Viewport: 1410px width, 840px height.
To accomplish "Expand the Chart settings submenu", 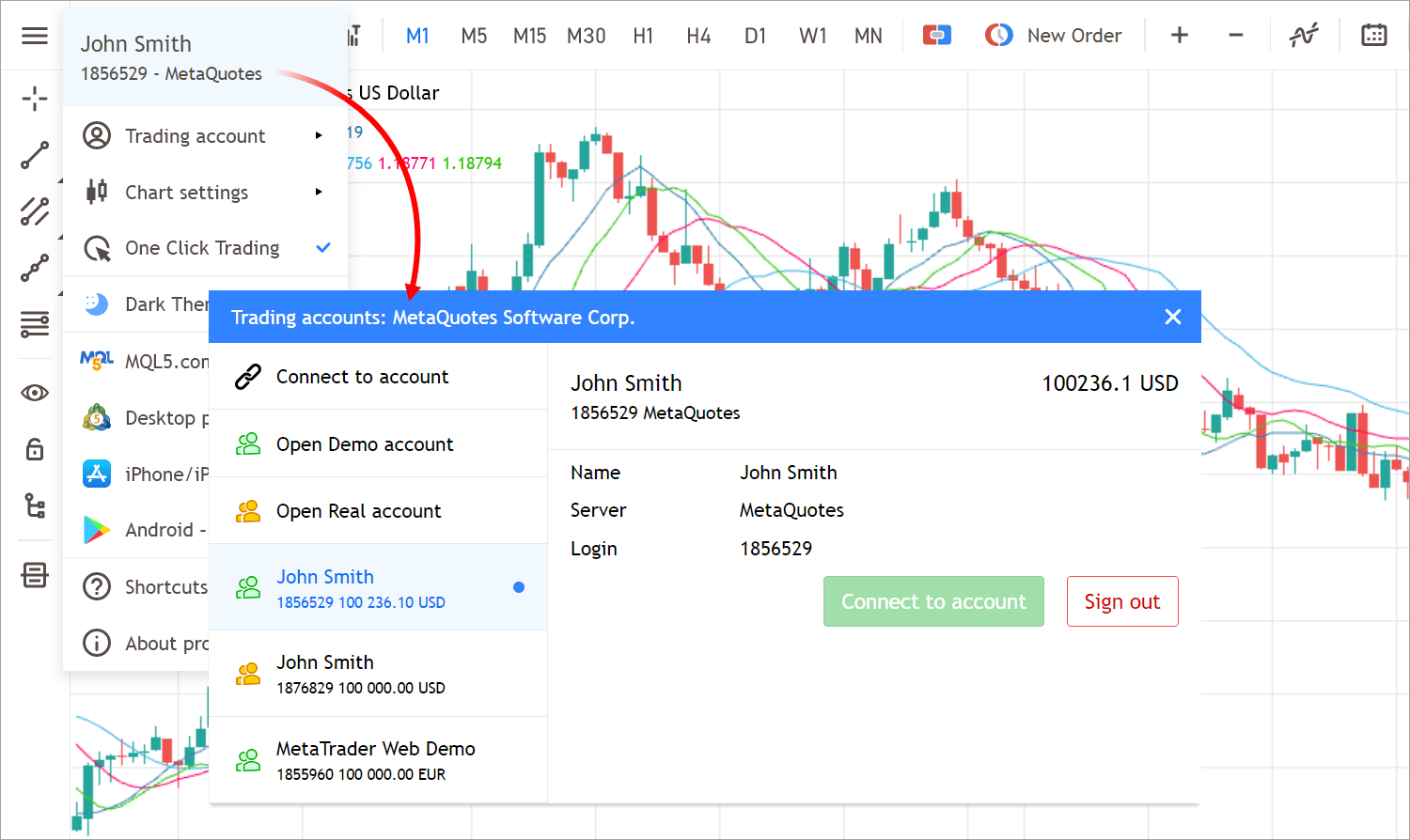I will 186,192.
